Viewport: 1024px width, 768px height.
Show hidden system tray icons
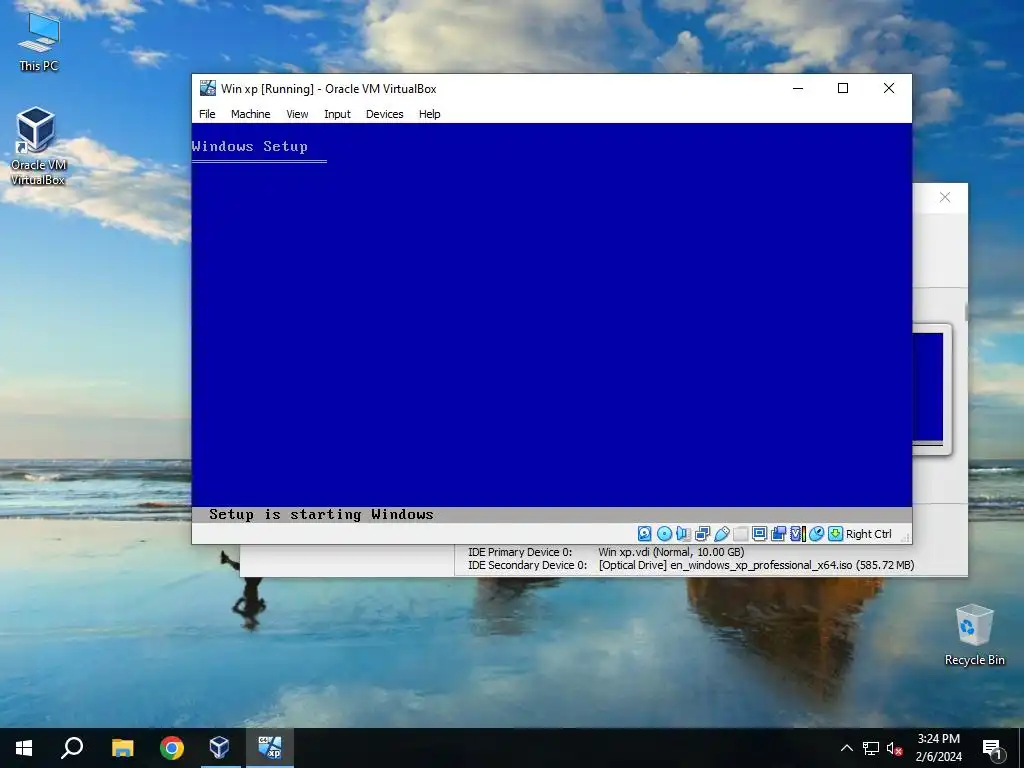pos(846,748)
